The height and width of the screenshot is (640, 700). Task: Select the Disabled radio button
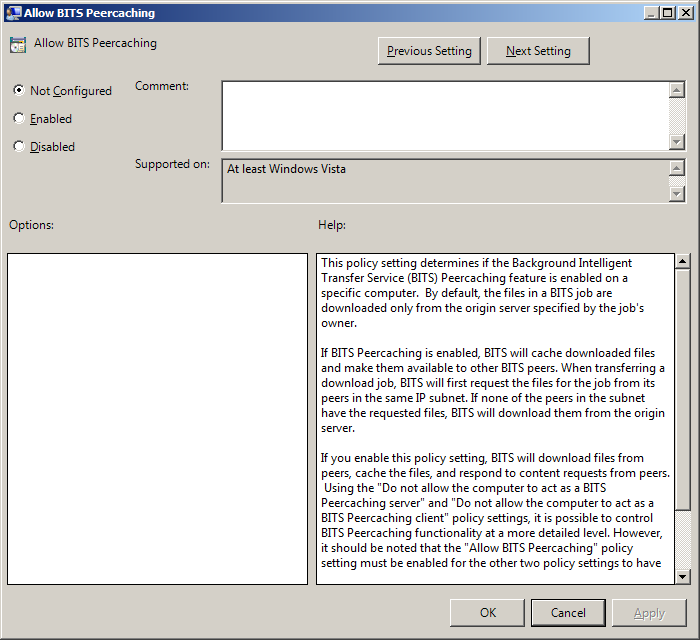point(19,146)
